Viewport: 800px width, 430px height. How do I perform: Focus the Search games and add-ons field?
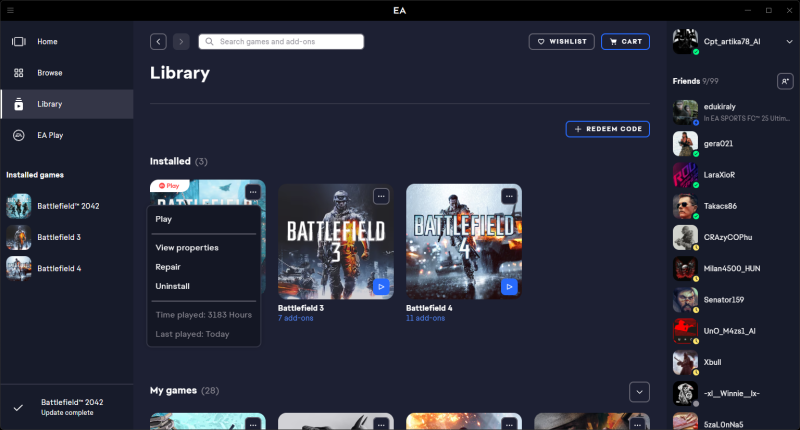pos(281,41)
